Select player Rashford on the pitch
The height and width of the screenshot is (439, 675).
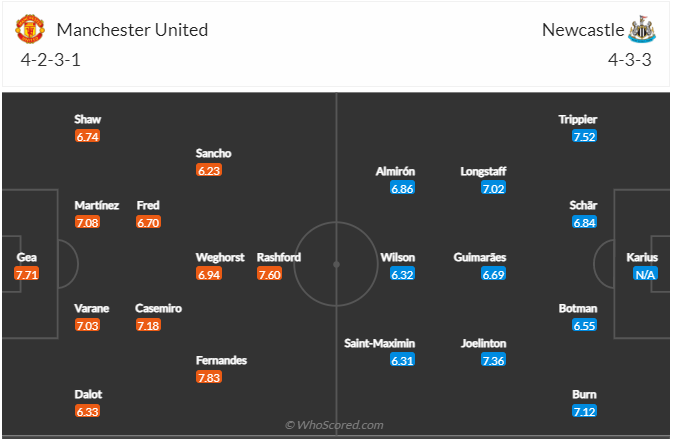[278, 257]
